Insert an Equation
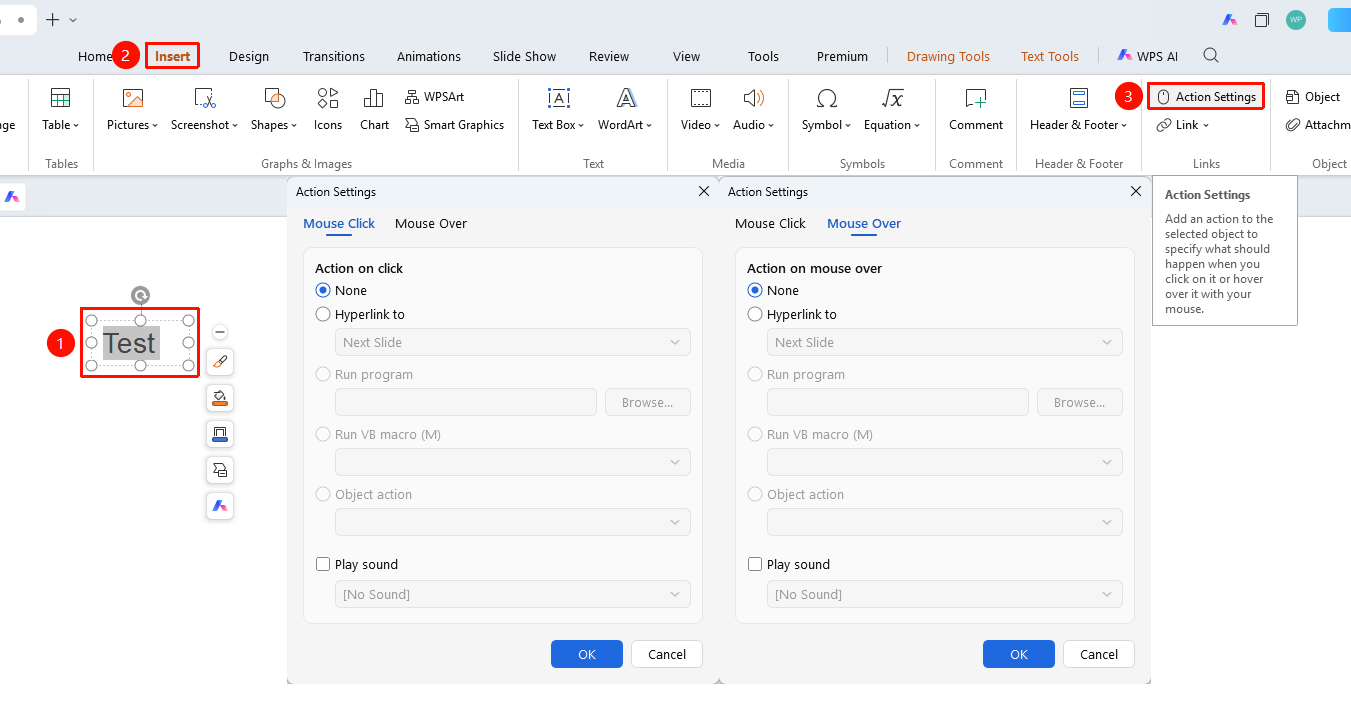 [x=892, y=110]
